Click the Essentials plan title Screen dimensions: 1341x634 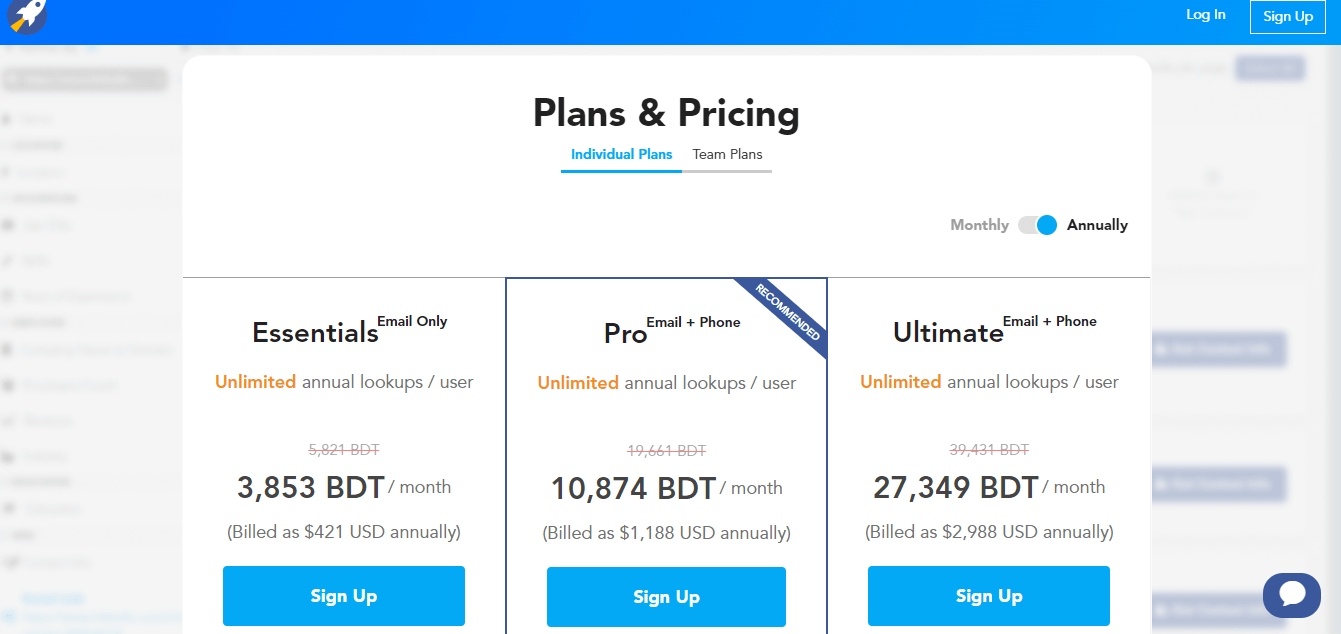coord(313,332)
